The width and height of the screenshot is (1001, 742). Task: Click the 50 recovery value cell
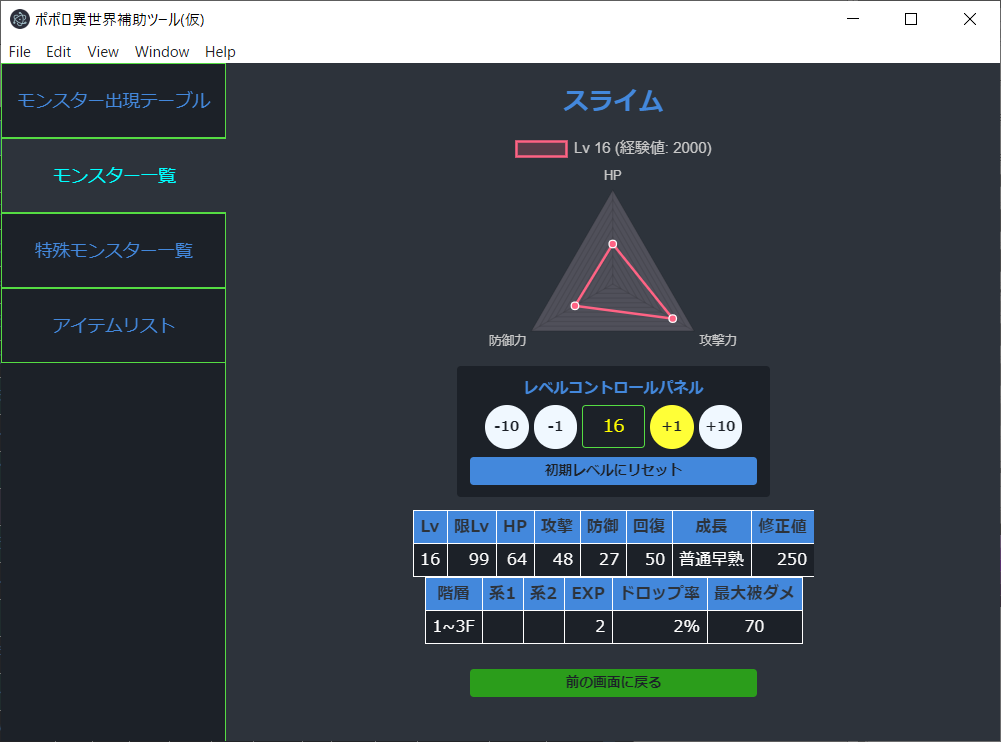(x=649, y=559)
